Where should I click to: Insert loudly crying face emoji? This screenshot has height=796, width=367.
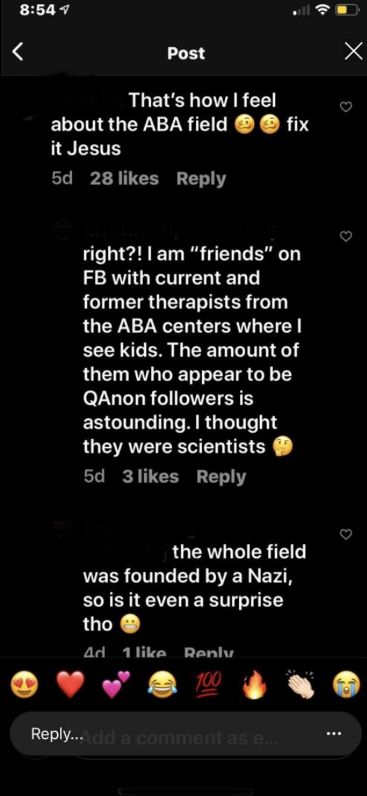point(346,687)
